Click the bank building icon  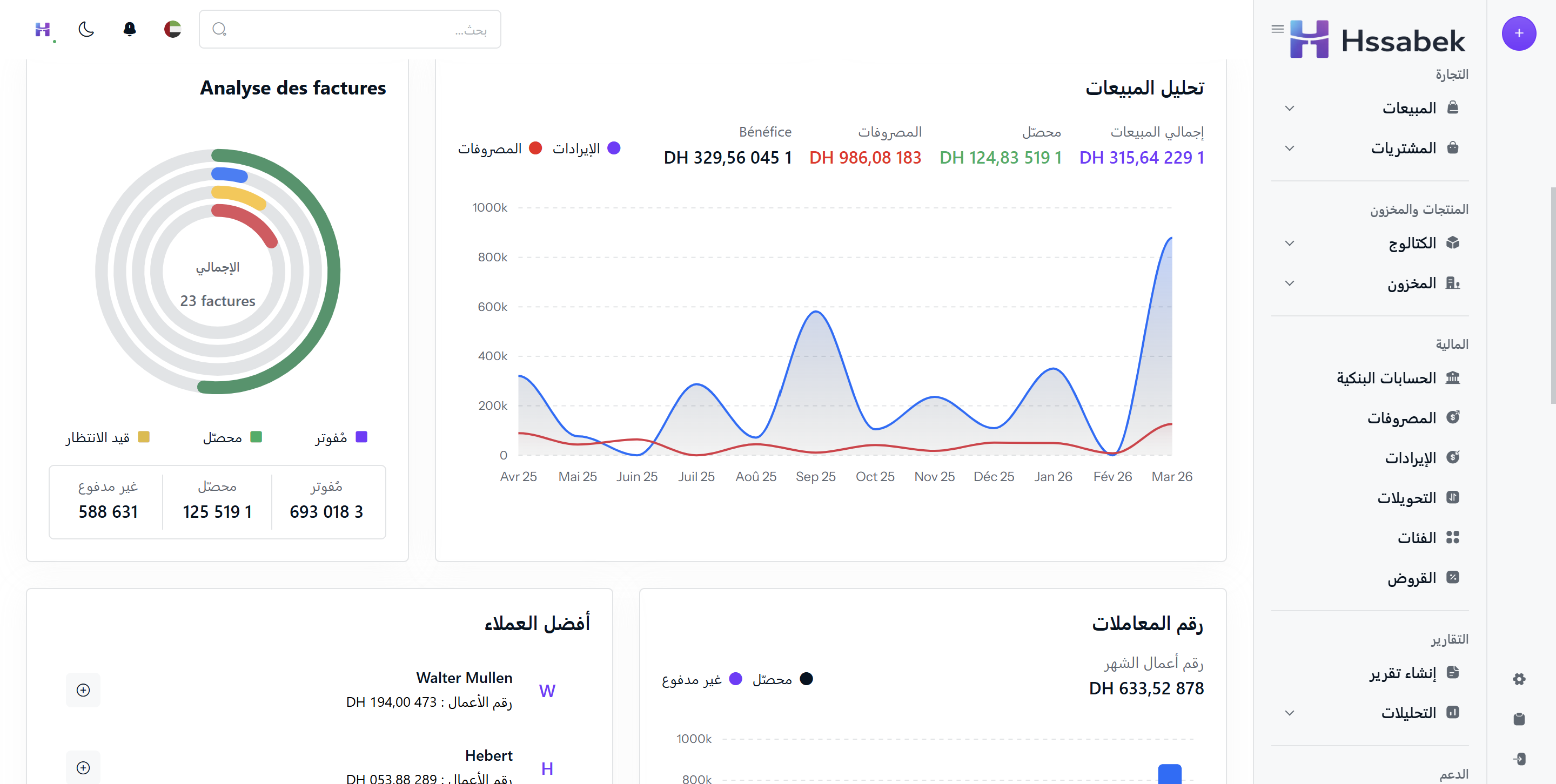(1452, 378)
